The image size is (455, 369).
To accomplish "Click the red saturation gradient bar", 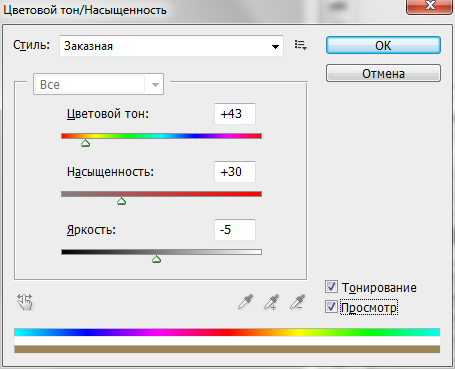I will point(161,194).
